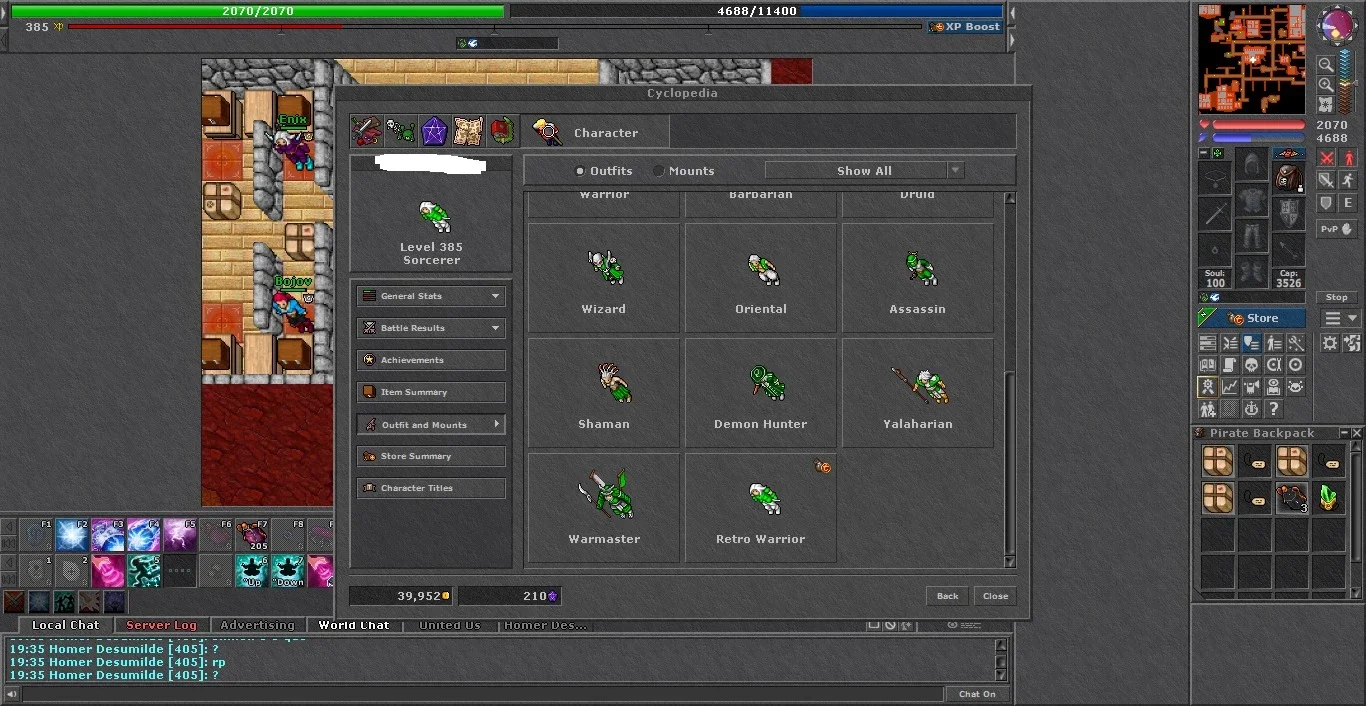Switch to the United Us chat tab

click(x=450, y=625)
